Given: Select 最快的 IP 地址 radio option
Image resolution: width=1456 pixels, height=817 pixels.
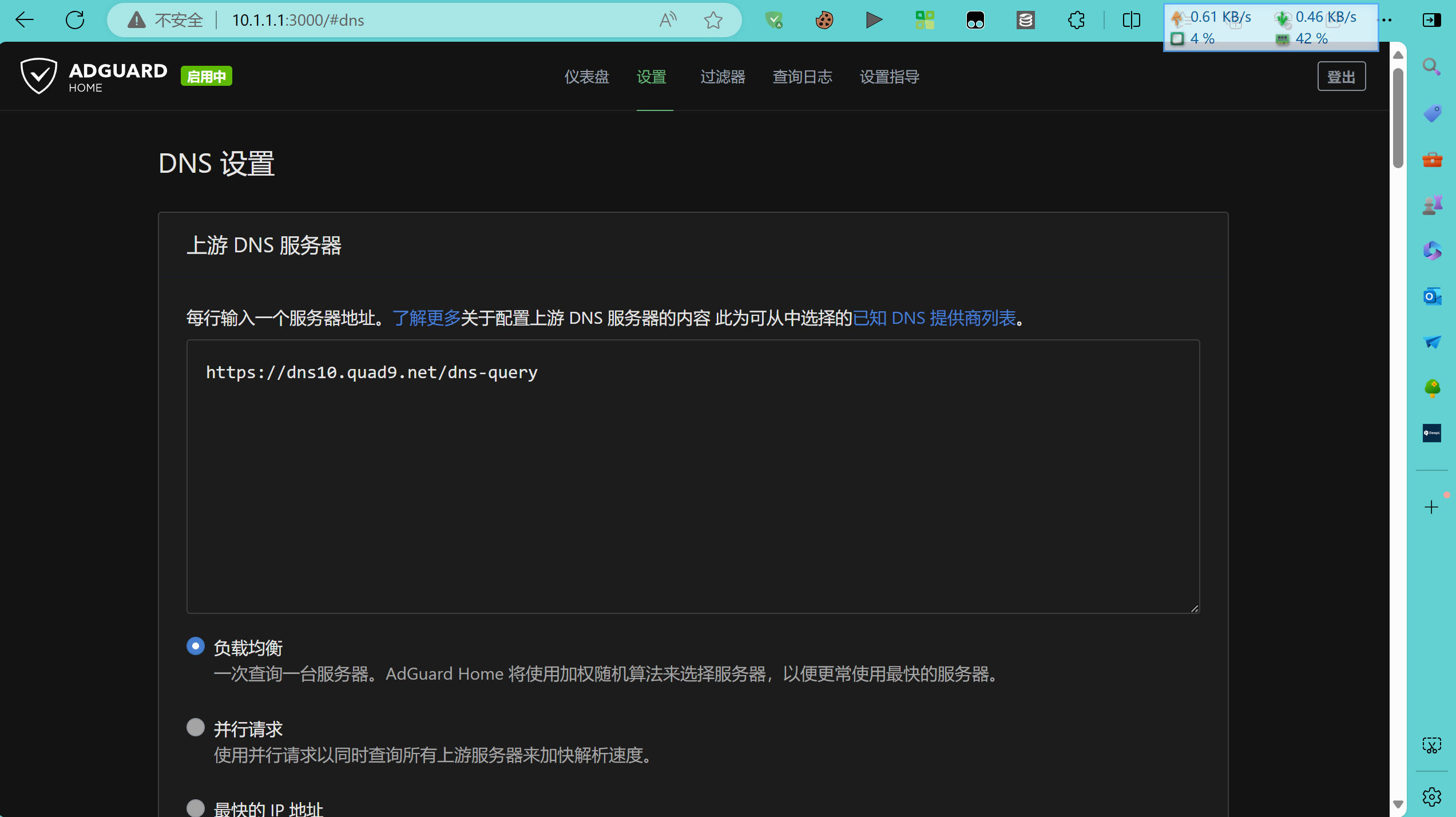Looking at the screenshot, I should pyautogui.click(x=196, y=808).
